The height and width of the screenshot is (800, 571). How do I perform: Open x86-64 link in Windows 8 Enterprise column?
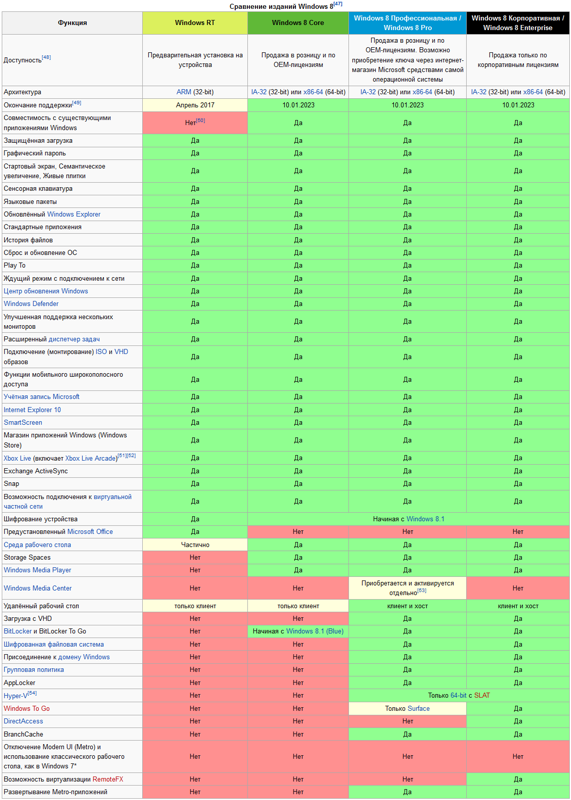[x=533, y=92]
